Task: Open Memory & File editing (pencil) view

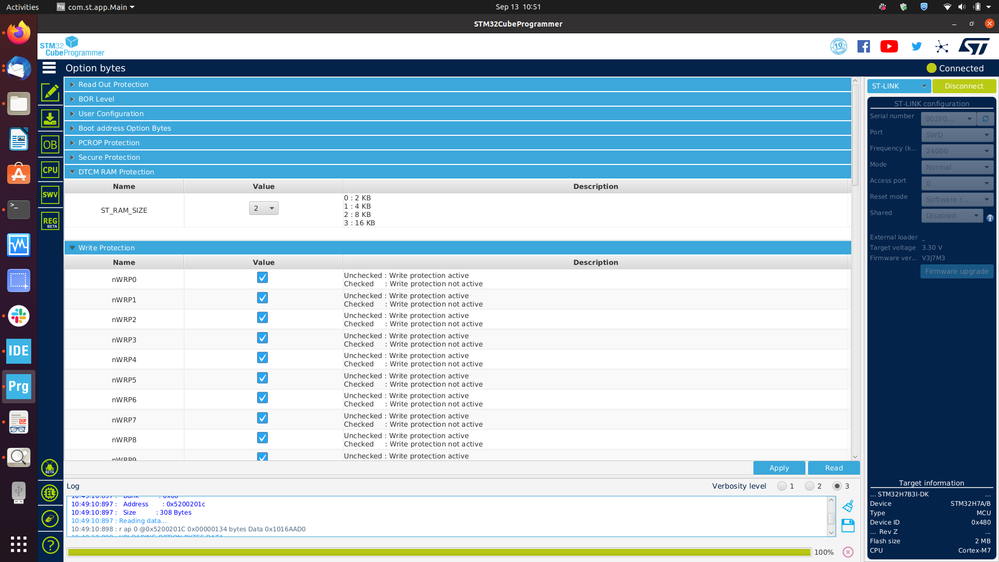Action: (50, 92)
